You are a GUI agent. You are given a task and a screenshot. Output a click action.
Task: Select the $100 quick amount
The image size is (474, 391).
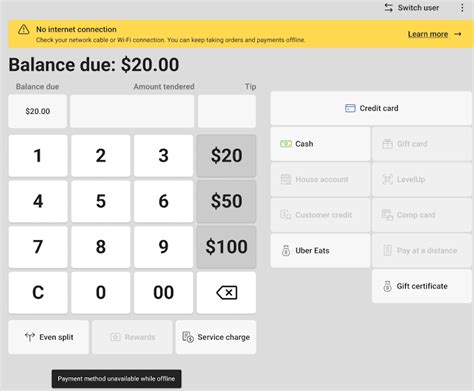pyautogui.click(x=226, y=247)
